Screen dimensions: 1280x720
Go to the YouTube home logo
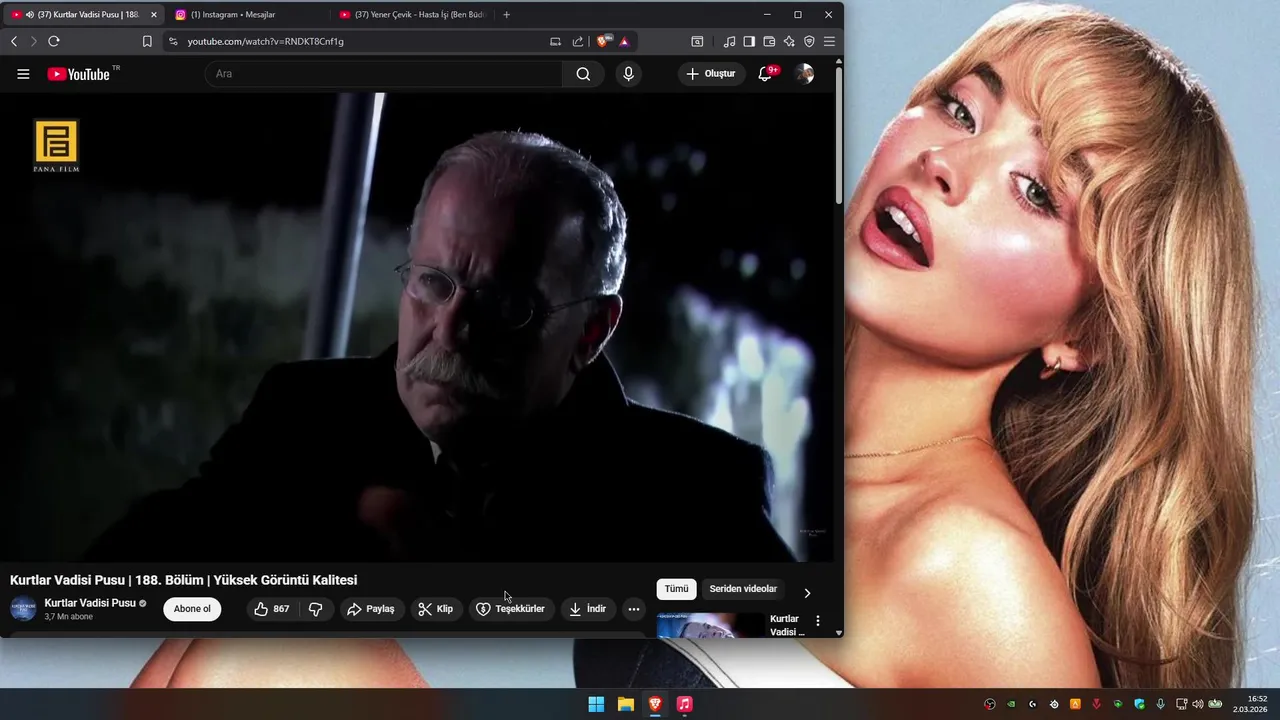(79, 74)
